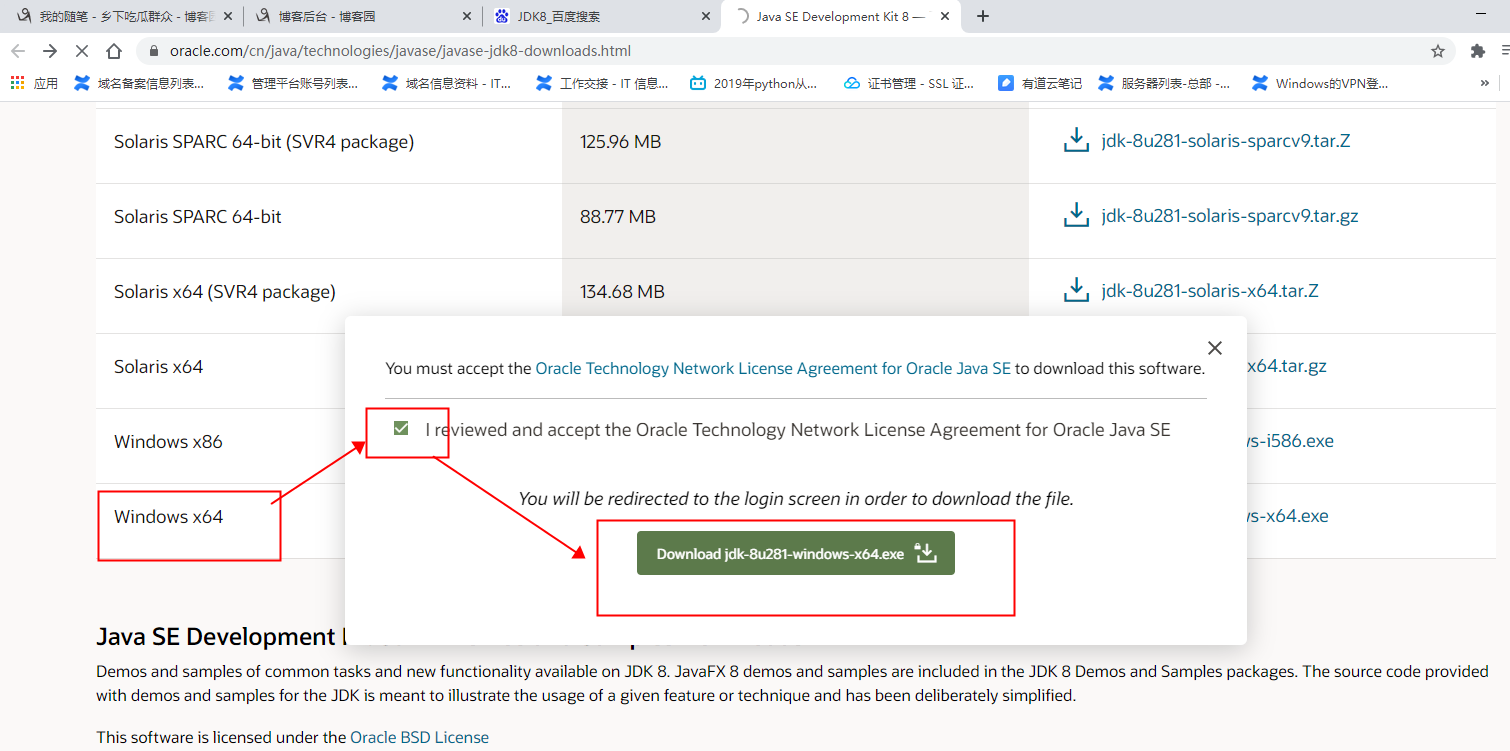Image resolution: width=1510 pixels, height=751 pixels.
Task: Bookmark this page with the star icon
Action: (x=1438, y=51)
